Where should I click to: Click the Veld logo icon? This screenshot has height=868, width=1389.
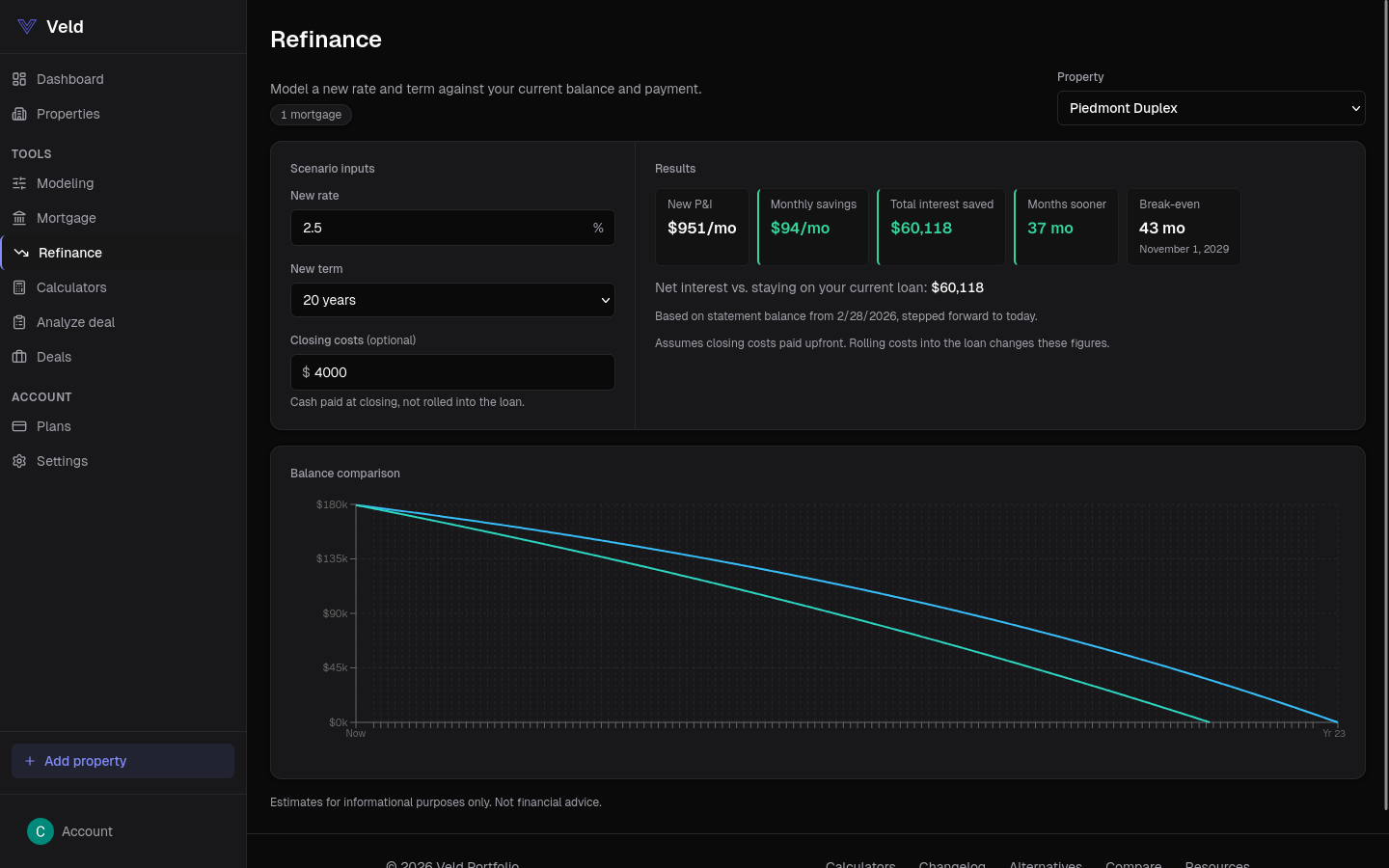27,27
